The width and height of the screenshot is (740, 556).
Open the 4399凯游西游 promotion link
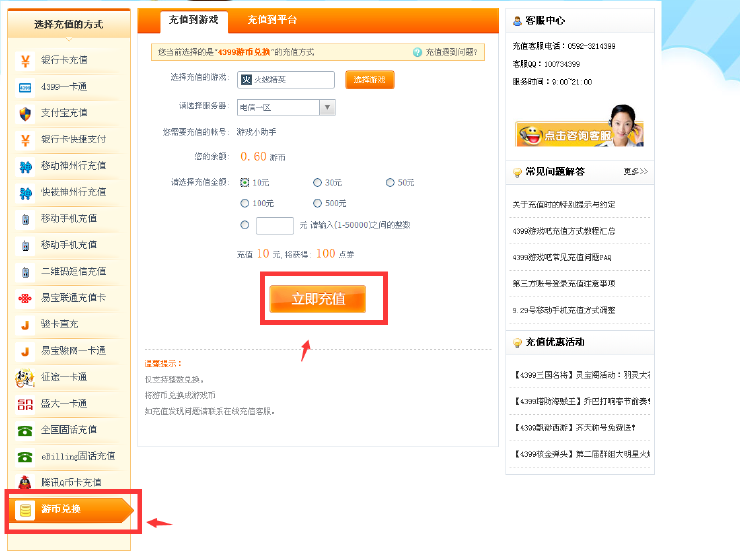coord(575,428)
